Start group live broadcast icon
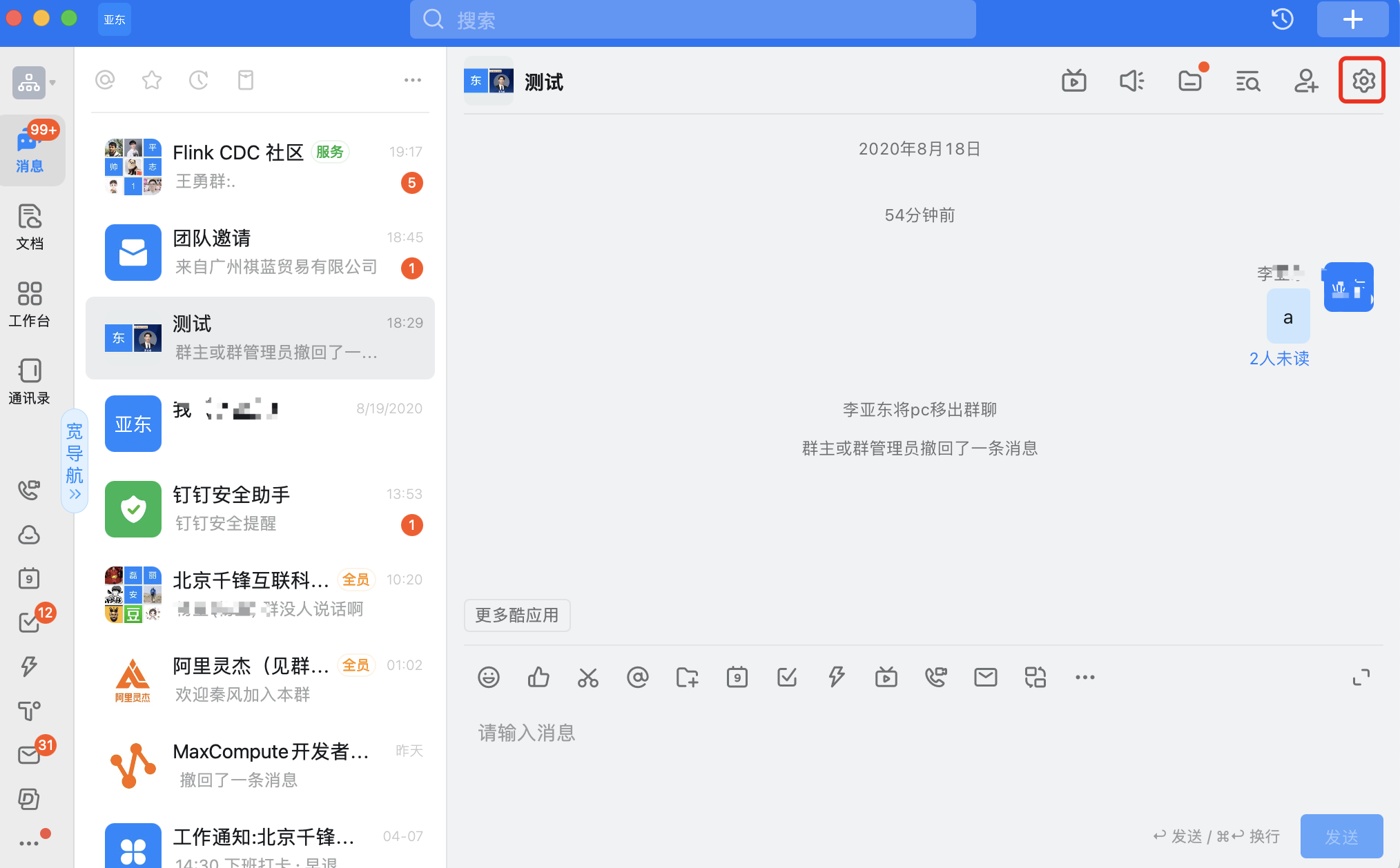 [x=1074, y=81]
